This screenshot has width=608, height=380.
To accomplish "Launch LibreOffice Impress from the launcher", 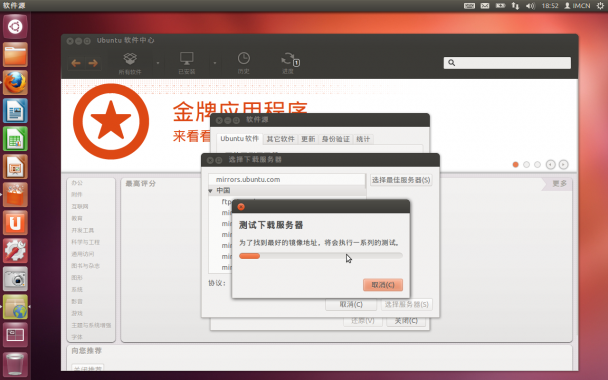I will [x=15, y=167].
